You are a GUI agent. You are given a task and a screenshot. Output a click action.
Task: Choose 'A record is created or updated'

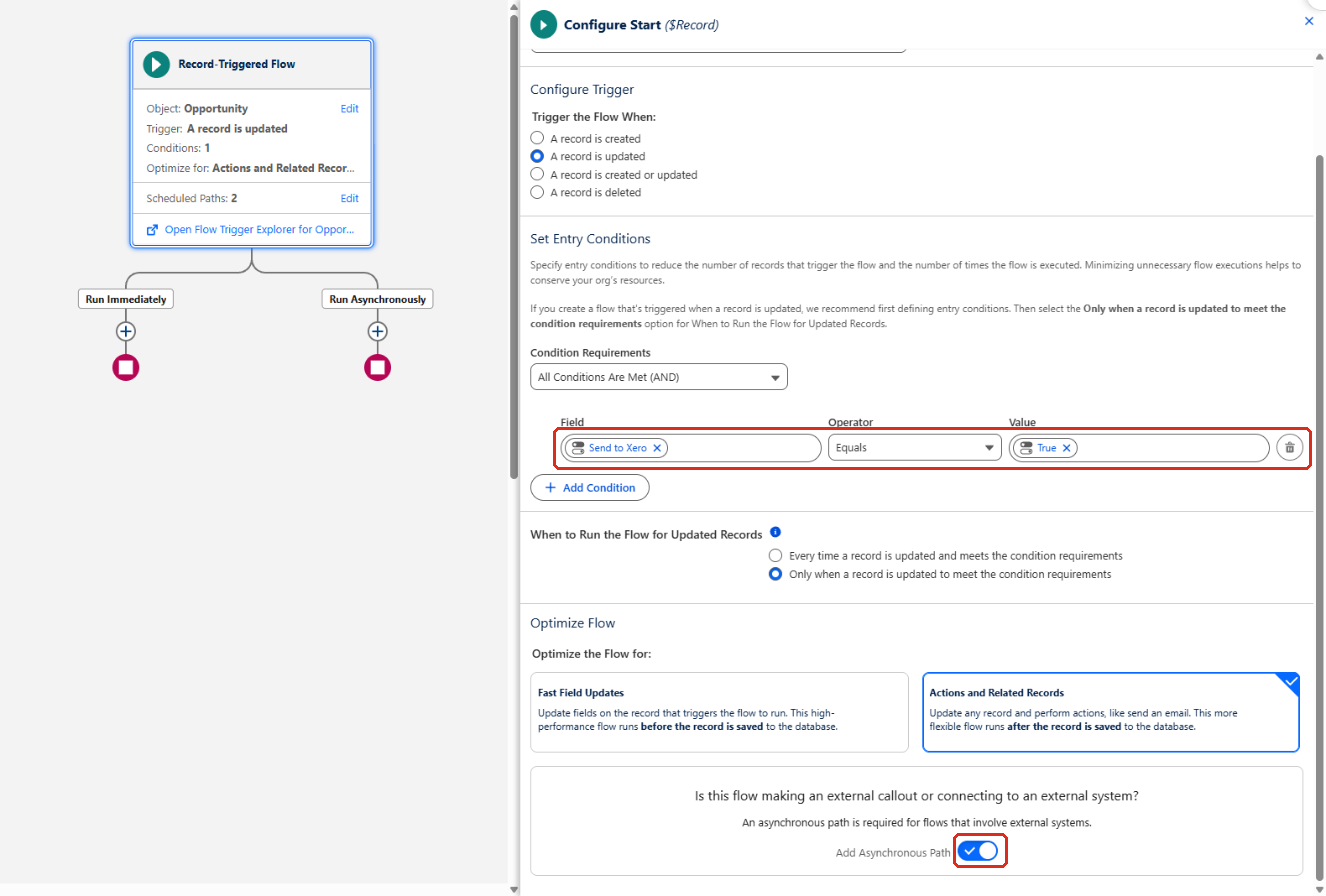[x=537, y=174]
